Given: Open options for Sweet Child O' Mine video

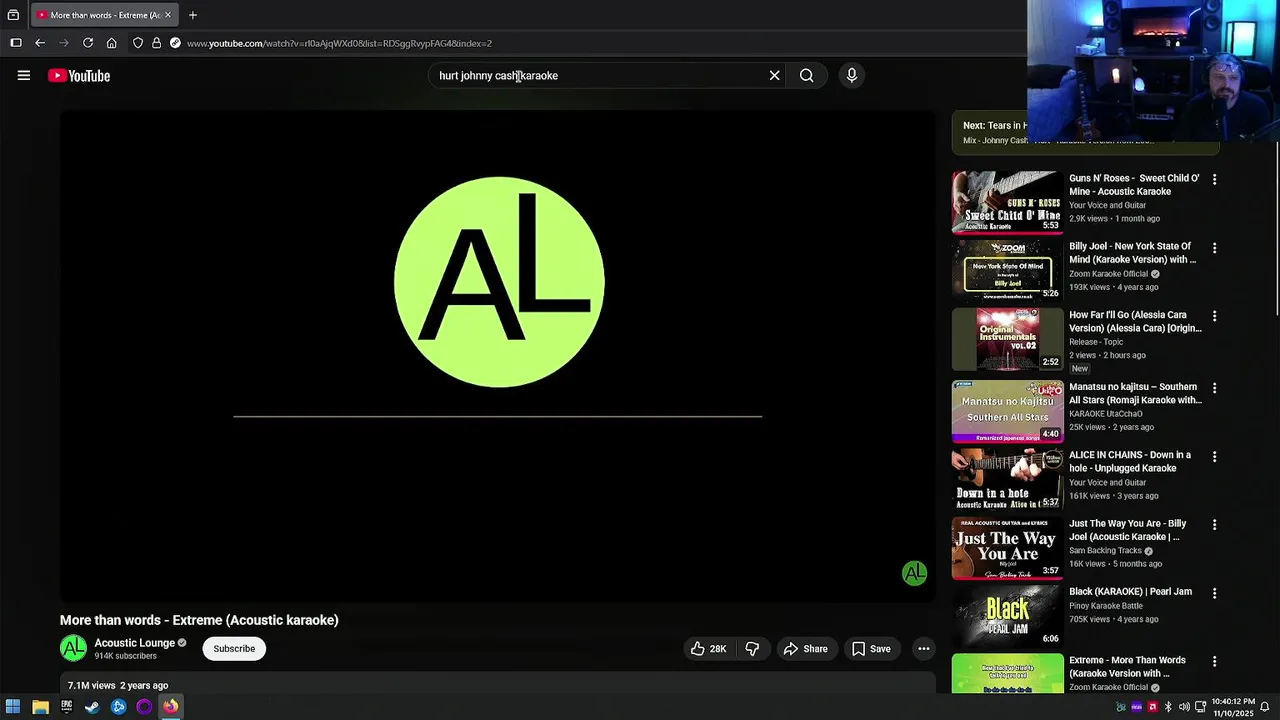Looking at the screenshot, I should (1214, 179).
